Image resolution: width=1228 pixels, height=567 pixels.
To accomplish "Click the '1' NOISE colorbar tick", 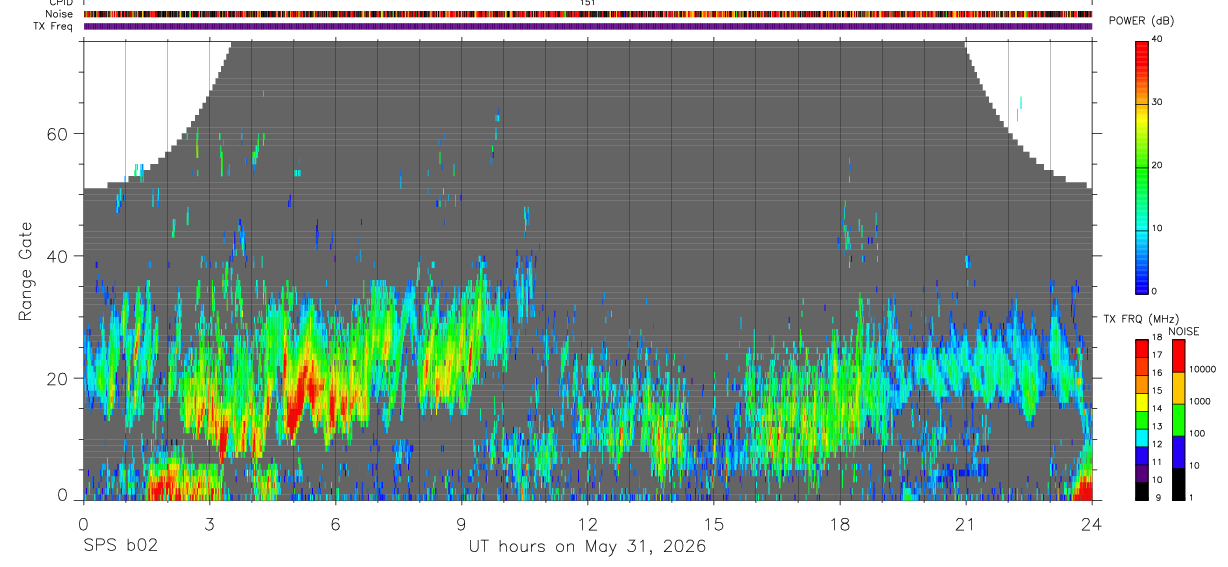I will click(x=1191, y=497).
